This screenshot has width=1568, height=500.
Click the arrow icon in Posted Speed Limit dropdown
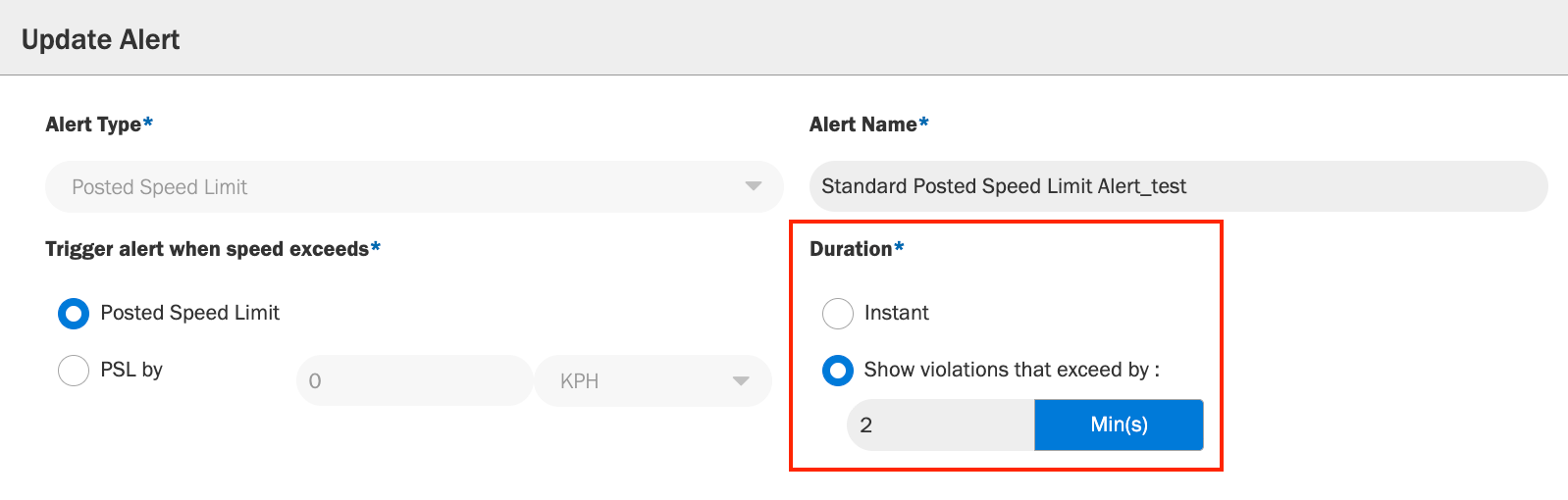click(753, 186)
